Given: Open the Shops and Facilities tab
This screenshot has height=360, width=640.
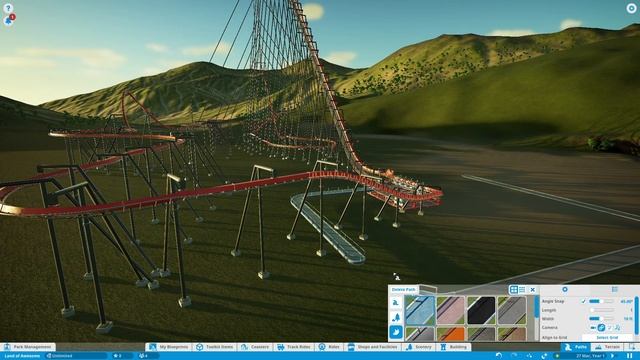Looking at the screenshot, I should point(373,347).
